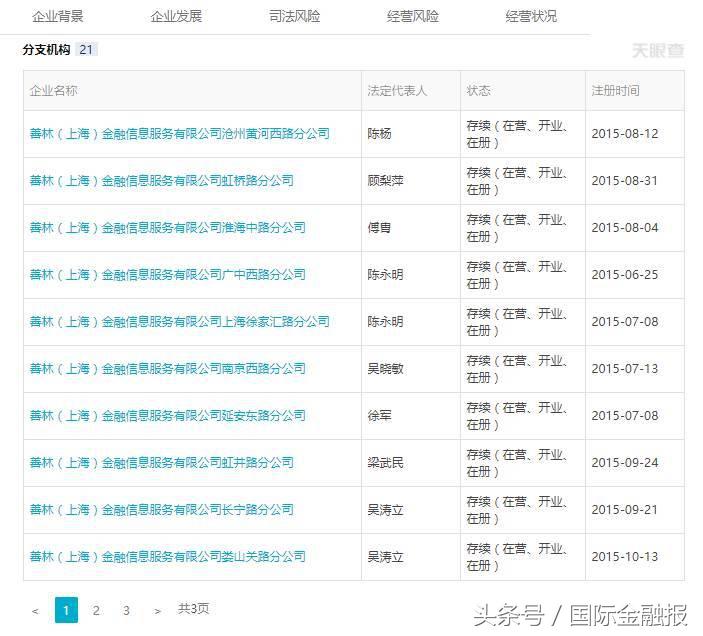Go to the 经营状况 tab
This screenshot has height=636, width=703.
531,17
